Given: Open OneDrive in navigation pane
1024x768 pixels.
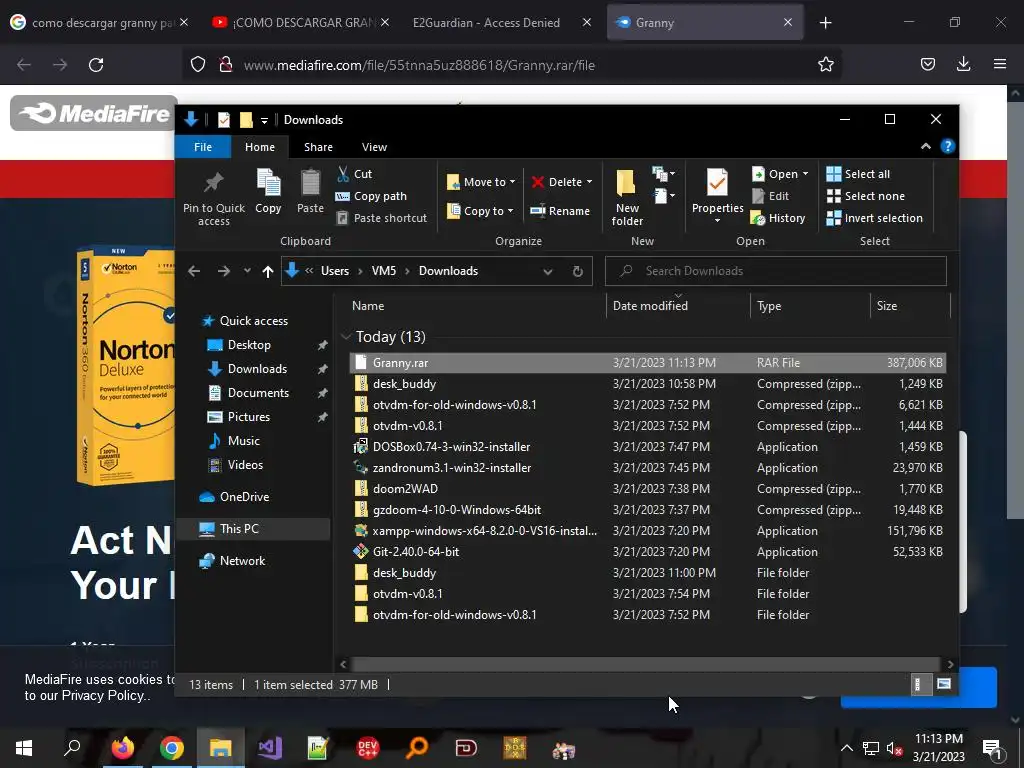Looking at the screenshot, I should click(x=244, y=497).
